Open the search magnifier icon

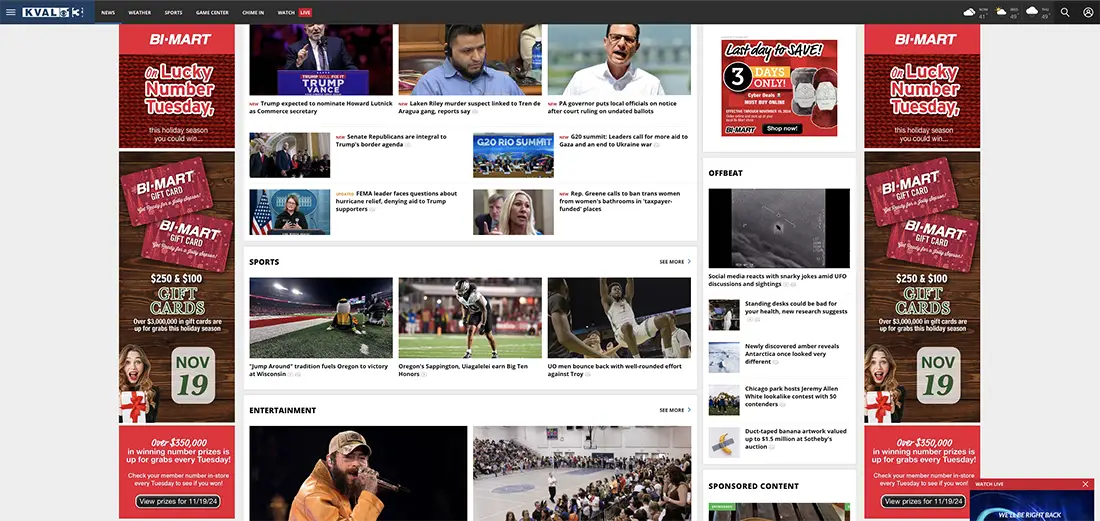coord(1065,12)
